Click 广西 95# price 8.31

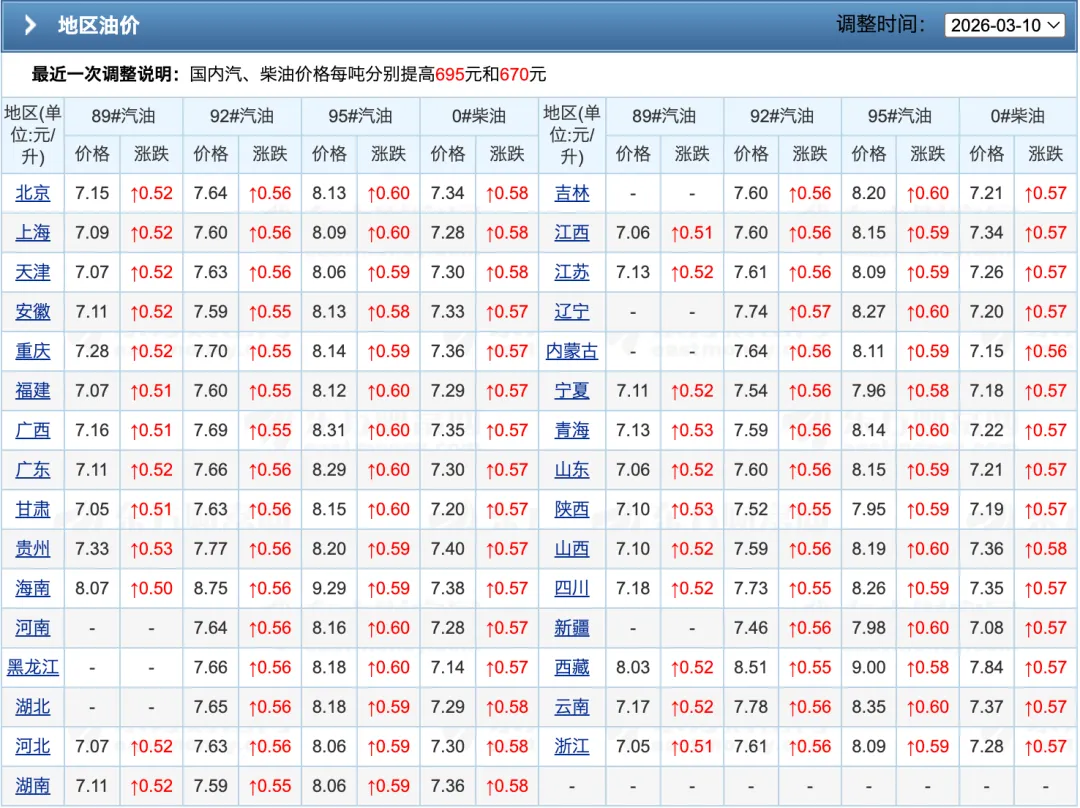point(329,430)
